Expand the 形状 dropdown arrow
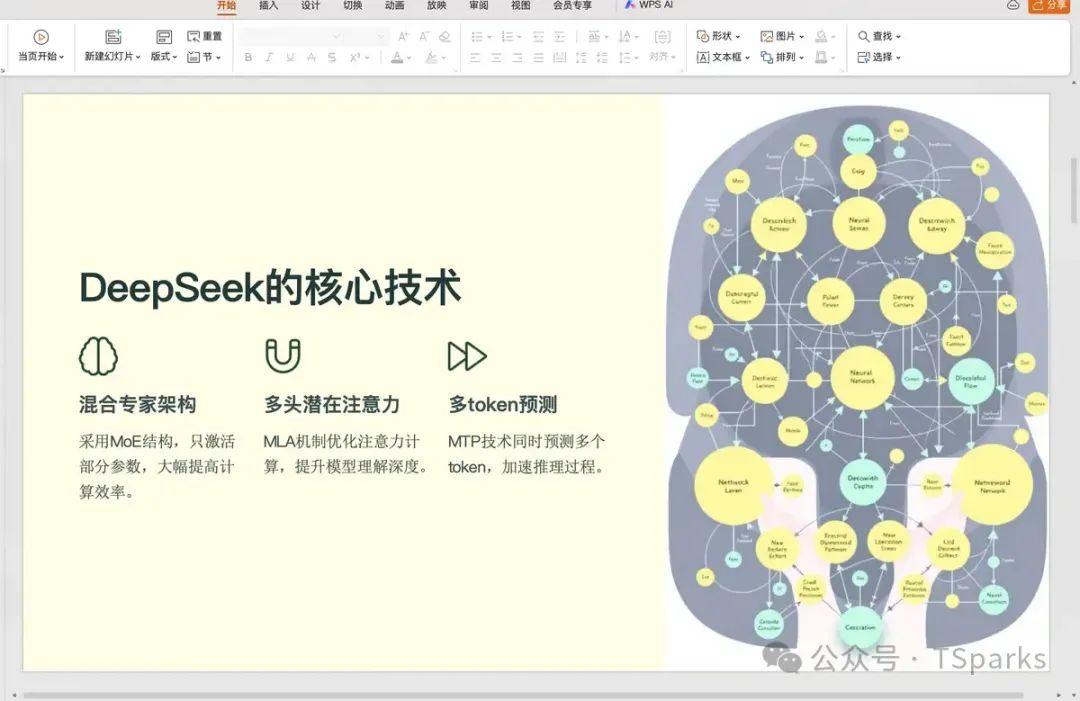 (x=738, y=36)
